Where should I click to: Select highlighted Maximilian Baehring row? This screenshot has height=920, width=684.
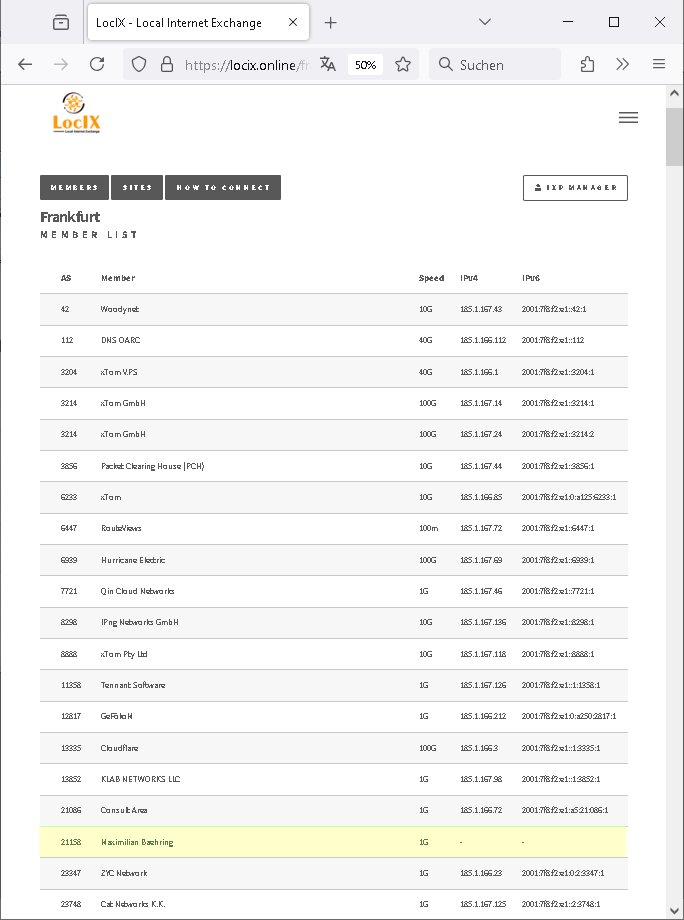(334, 842)
